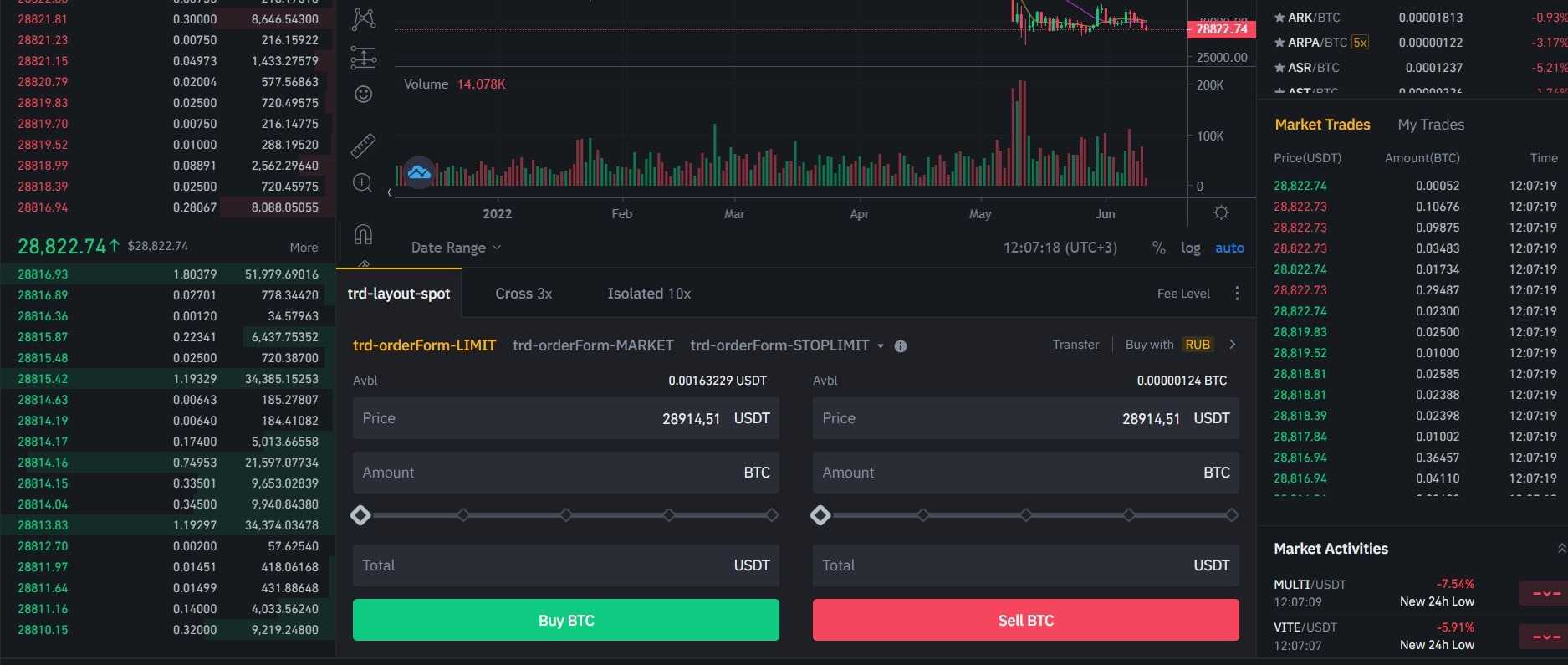Open the STOPLIMIT order type dropdown arrow
The height and width of the screenshot is (665, 1568).
pos(881,346)
